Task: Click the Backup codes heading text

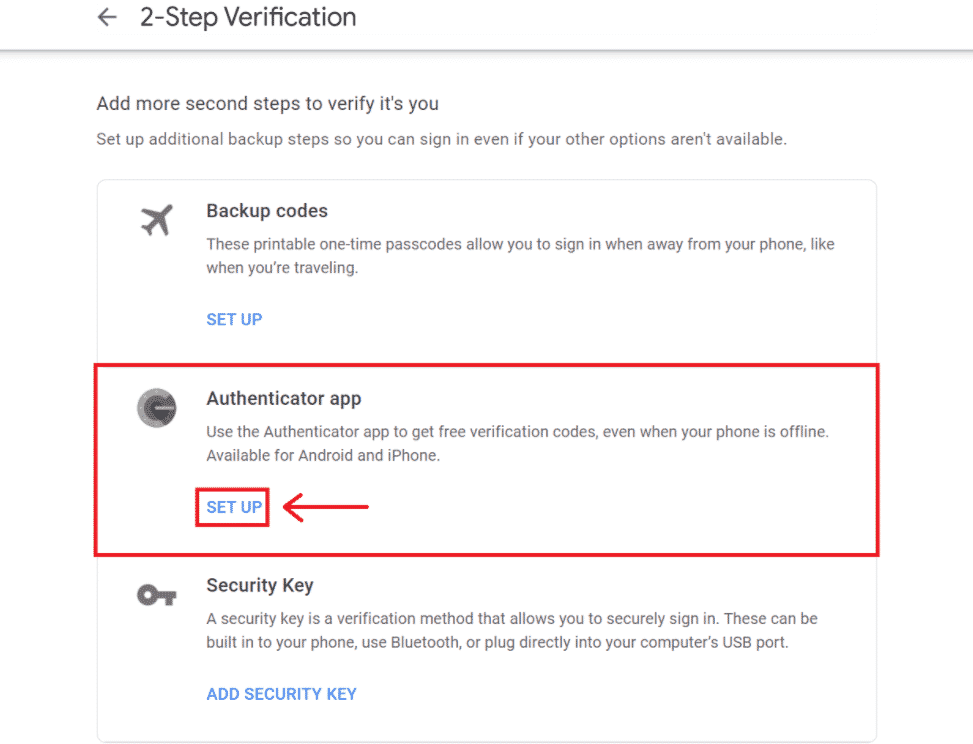Action: [x=266, y=211]
